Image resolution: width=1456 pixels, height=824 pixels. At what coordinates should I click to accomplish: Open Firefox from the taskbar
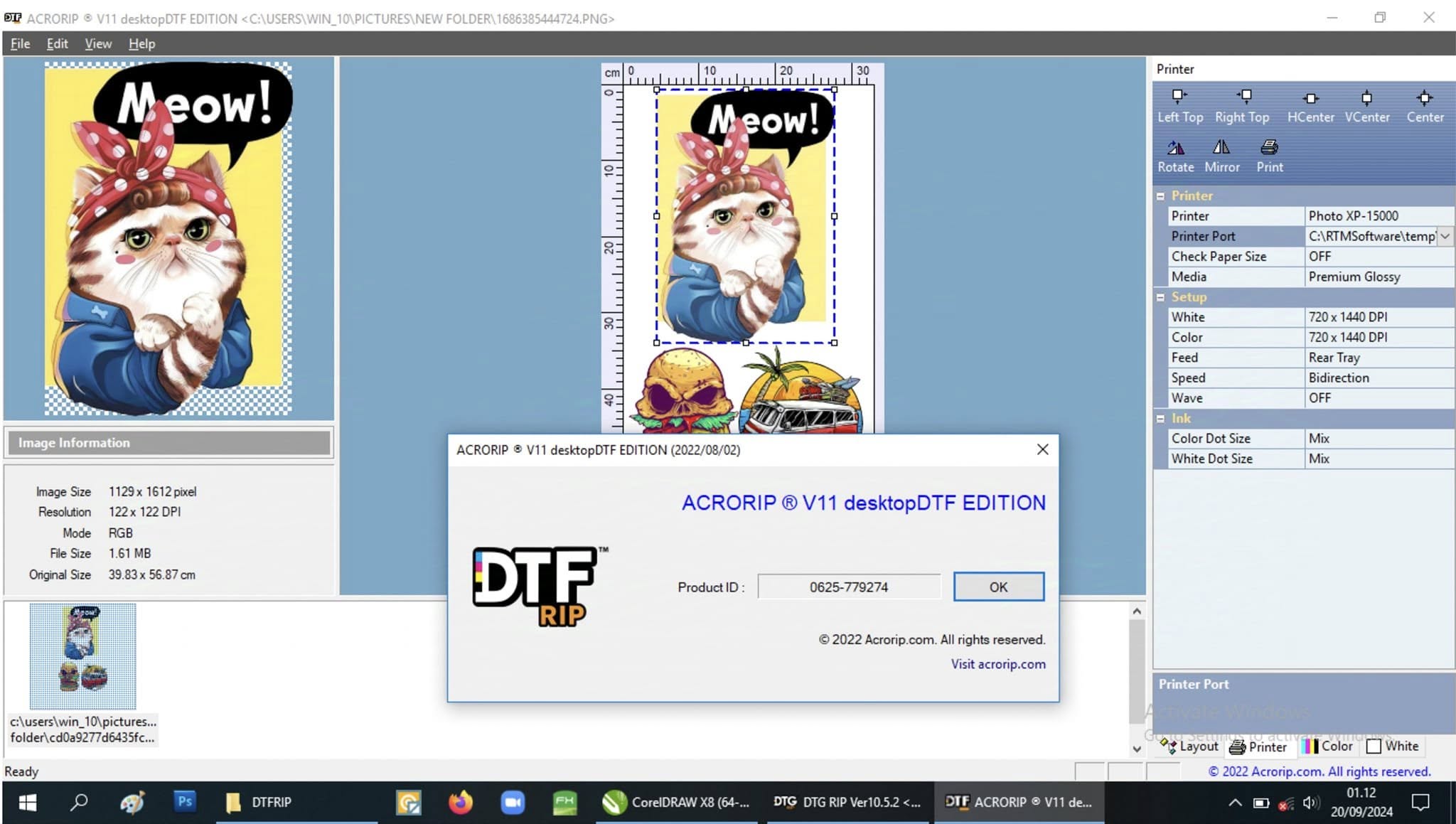460,802
